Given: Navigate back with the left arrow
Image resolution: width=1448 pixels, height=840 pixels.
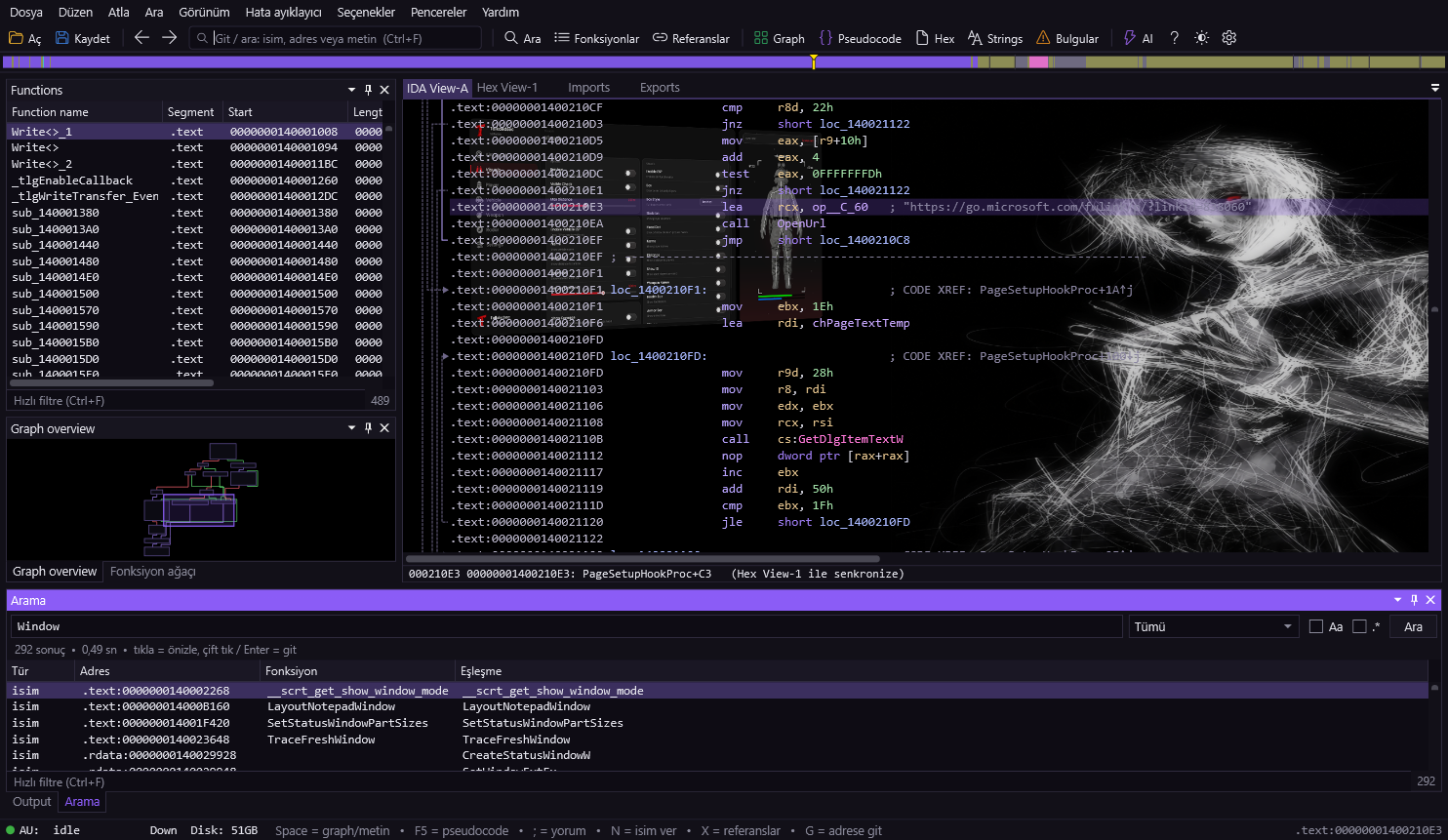Looking at the screenshot, I should (x=141, y=38).
